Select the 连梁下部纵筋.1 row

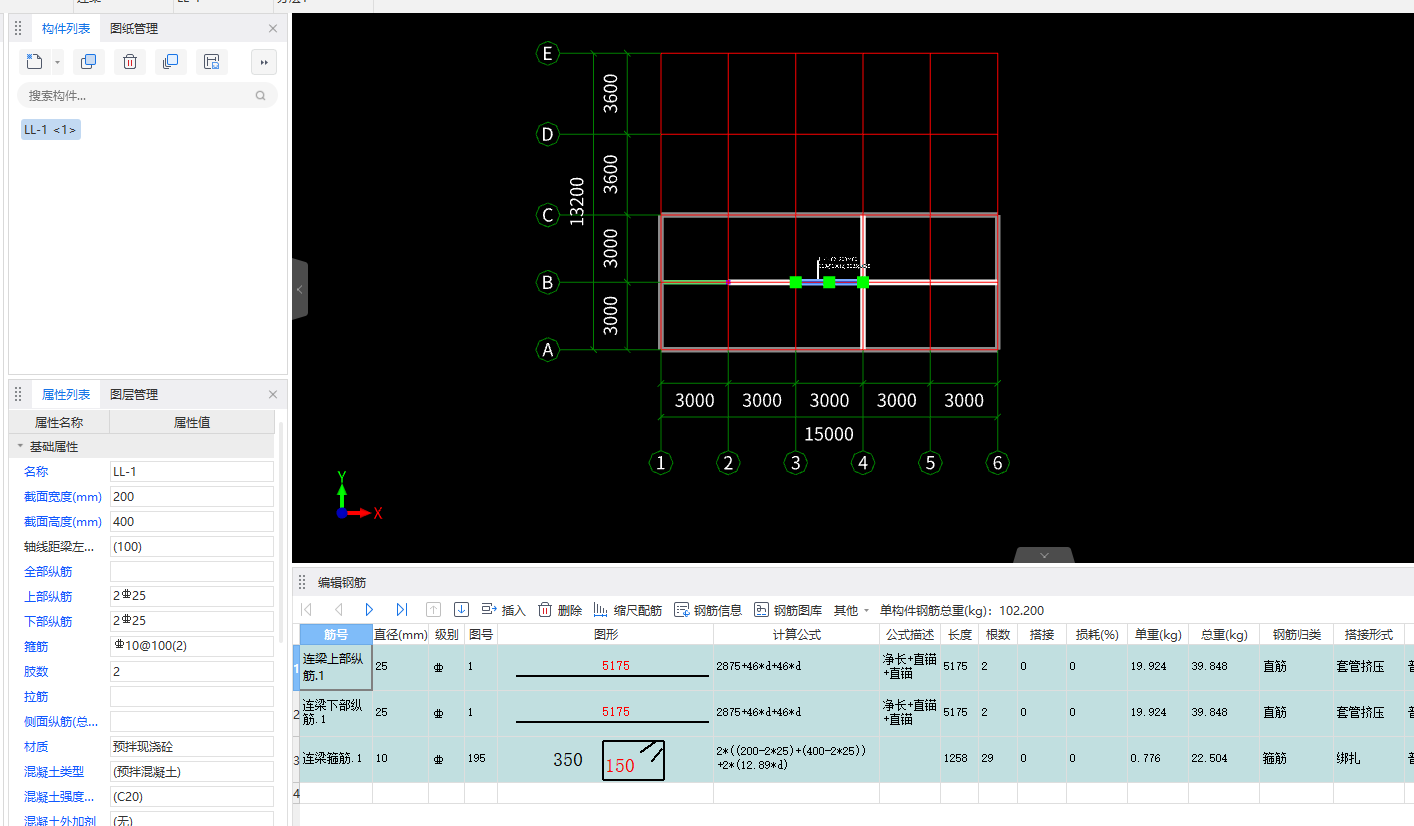tap(336, 713)
